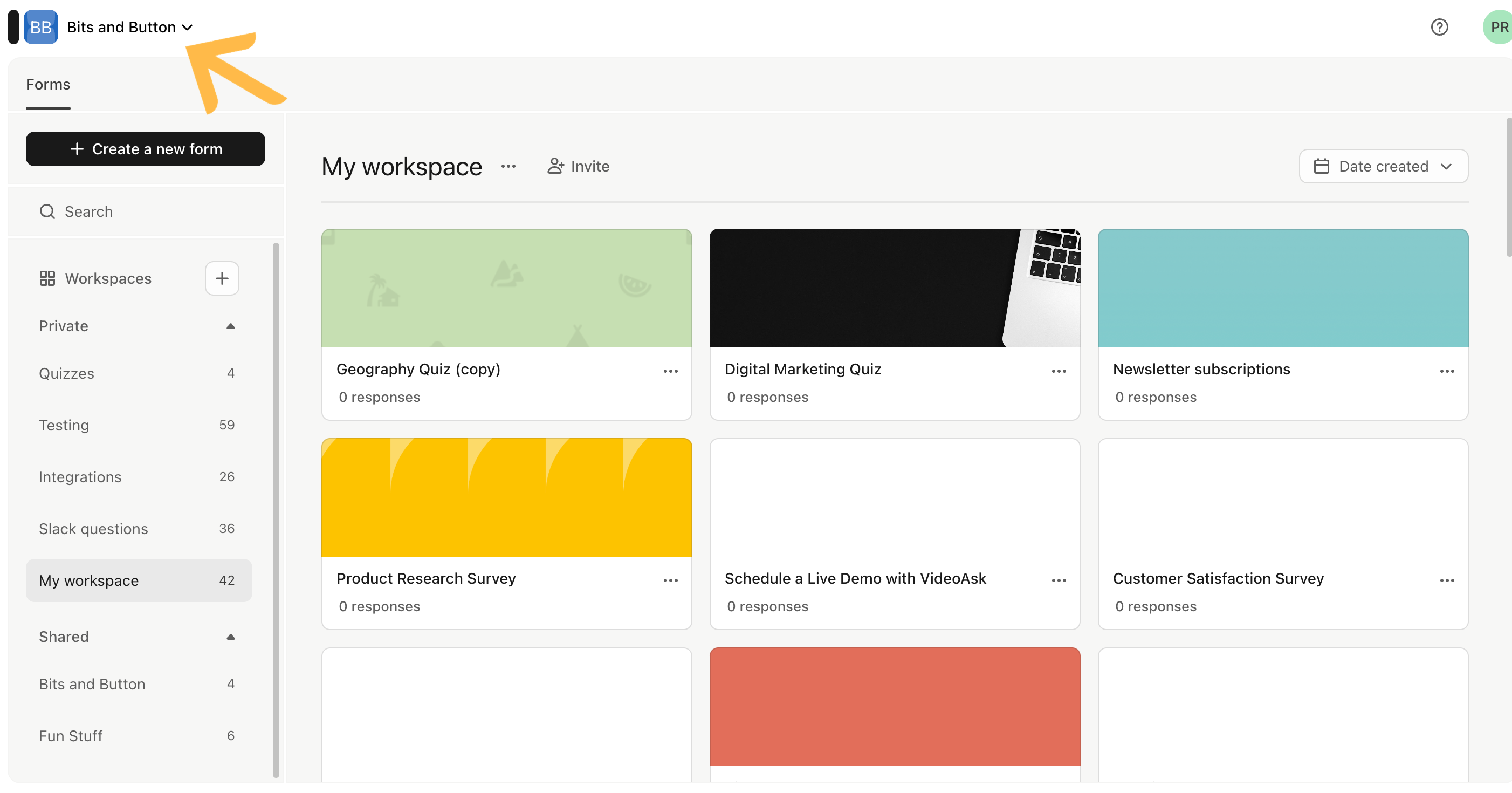Open Bits and Button organization dropdown
The height and width of the screenshot is (793, 1512).
coord(130,27)
